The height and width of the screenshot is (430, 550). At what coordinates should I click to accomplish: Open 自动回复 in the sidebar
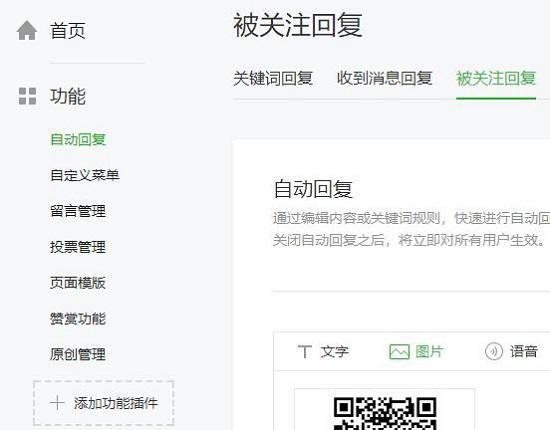point(78,139)
